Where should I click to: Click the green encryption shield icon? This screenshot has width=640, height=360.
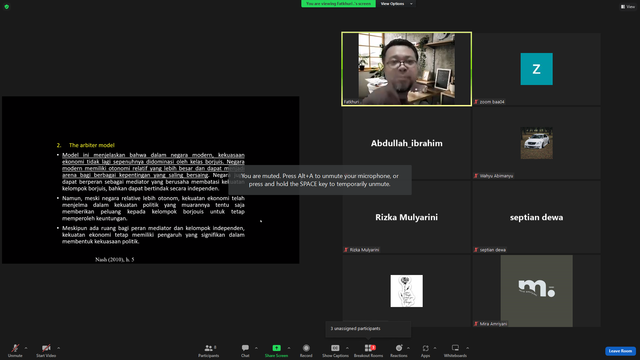[7, 7]
